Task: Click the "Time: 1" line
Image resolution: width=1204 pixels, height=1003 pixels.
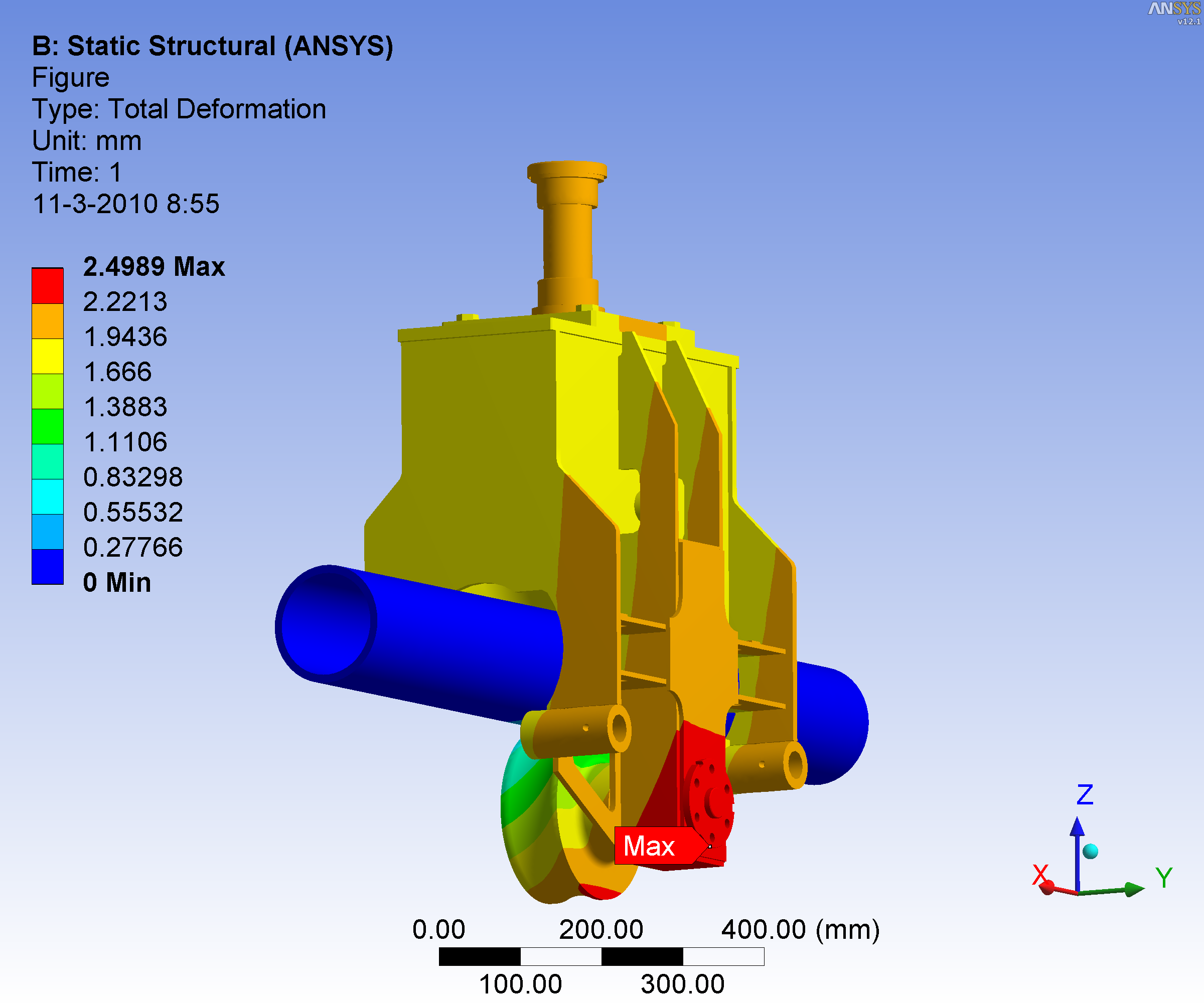Action: coord(77,172)
